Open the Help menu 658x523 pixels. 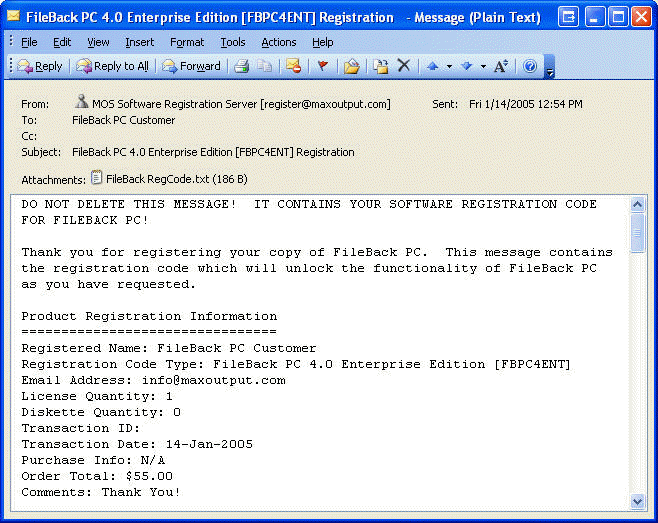(322, 42)
